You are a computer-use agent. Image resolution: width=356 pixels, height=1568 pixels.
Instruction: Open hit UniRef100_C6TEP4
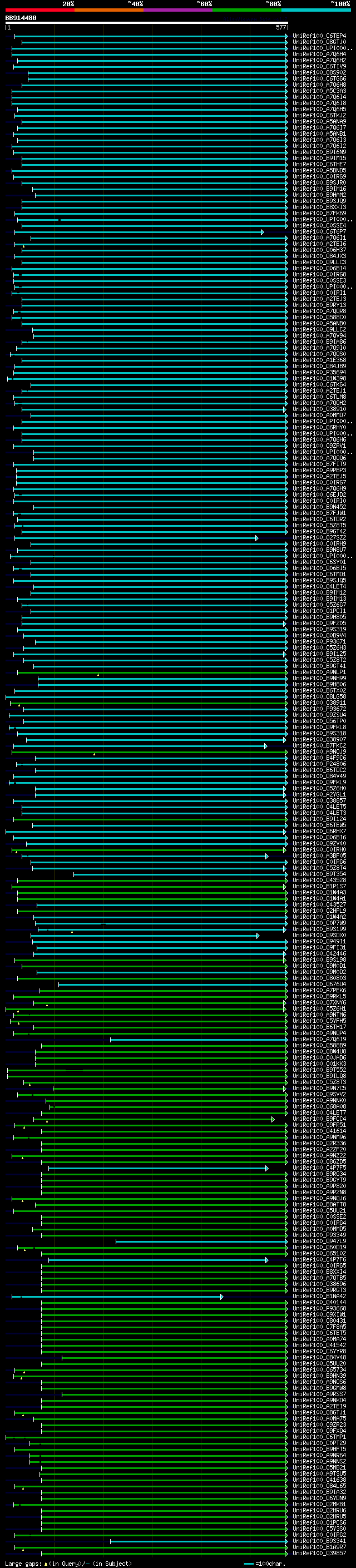[x=319, y=36]
